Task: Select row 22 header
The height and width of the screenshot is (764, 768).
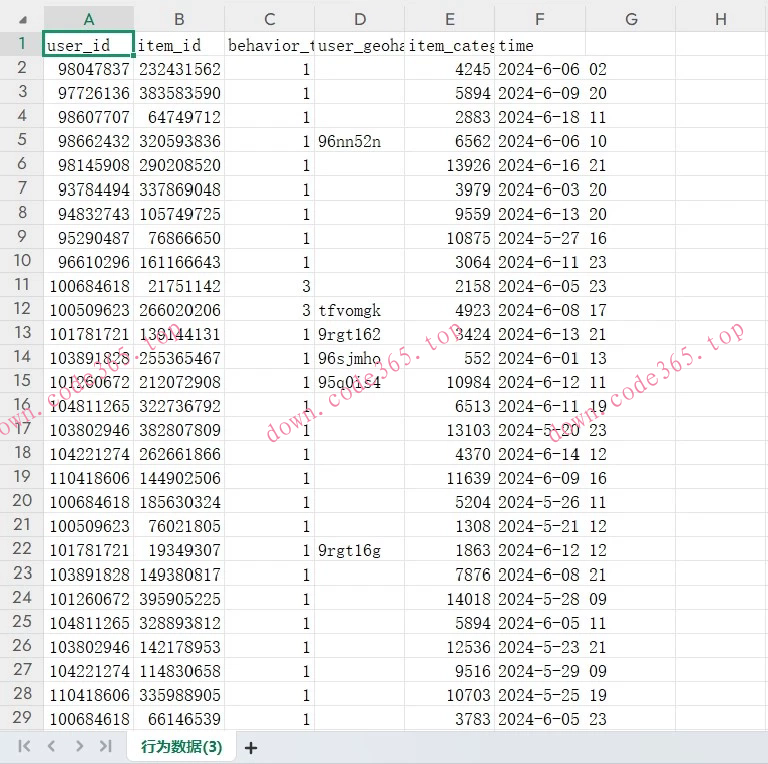Action: point(21,549)
